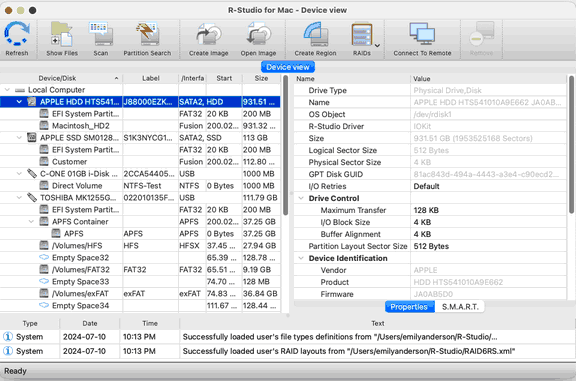Image resolution: width=576 pixels, height=381 pixels.
Task: Click the Value properties column header
Action: tap(489, 79)
